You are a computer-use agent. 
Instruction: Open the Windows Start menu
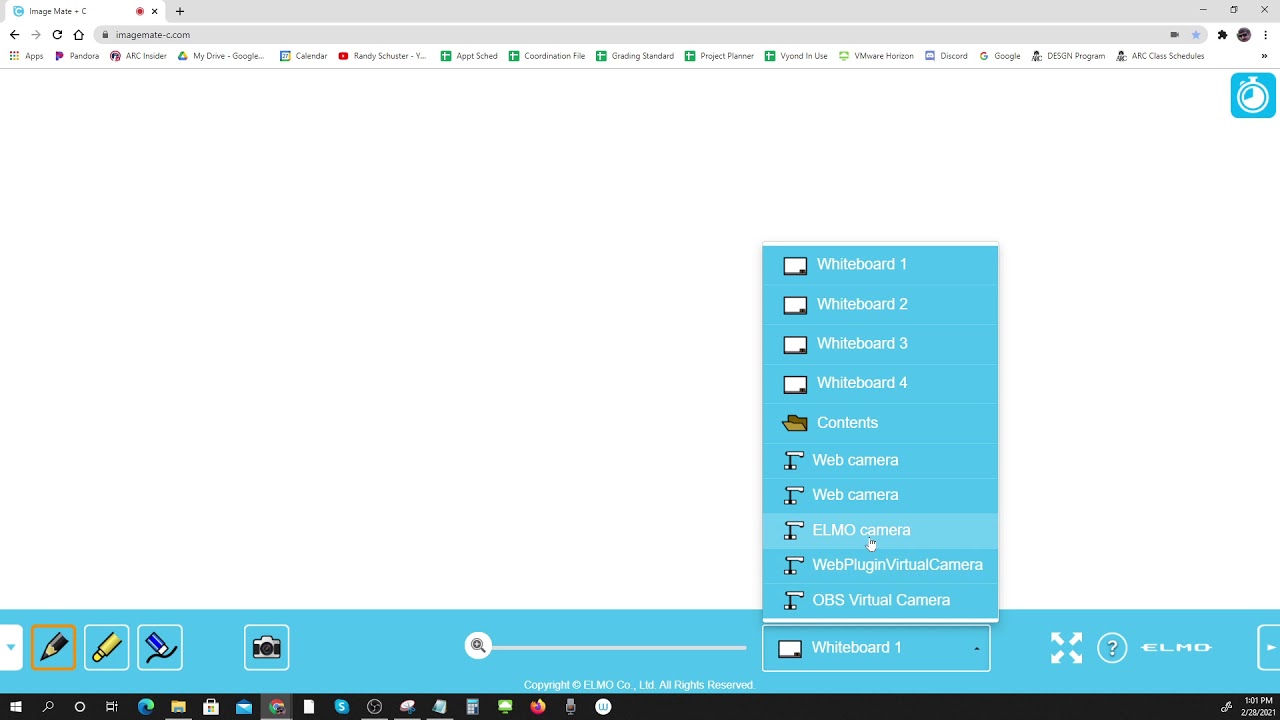[x=15, y=707]
